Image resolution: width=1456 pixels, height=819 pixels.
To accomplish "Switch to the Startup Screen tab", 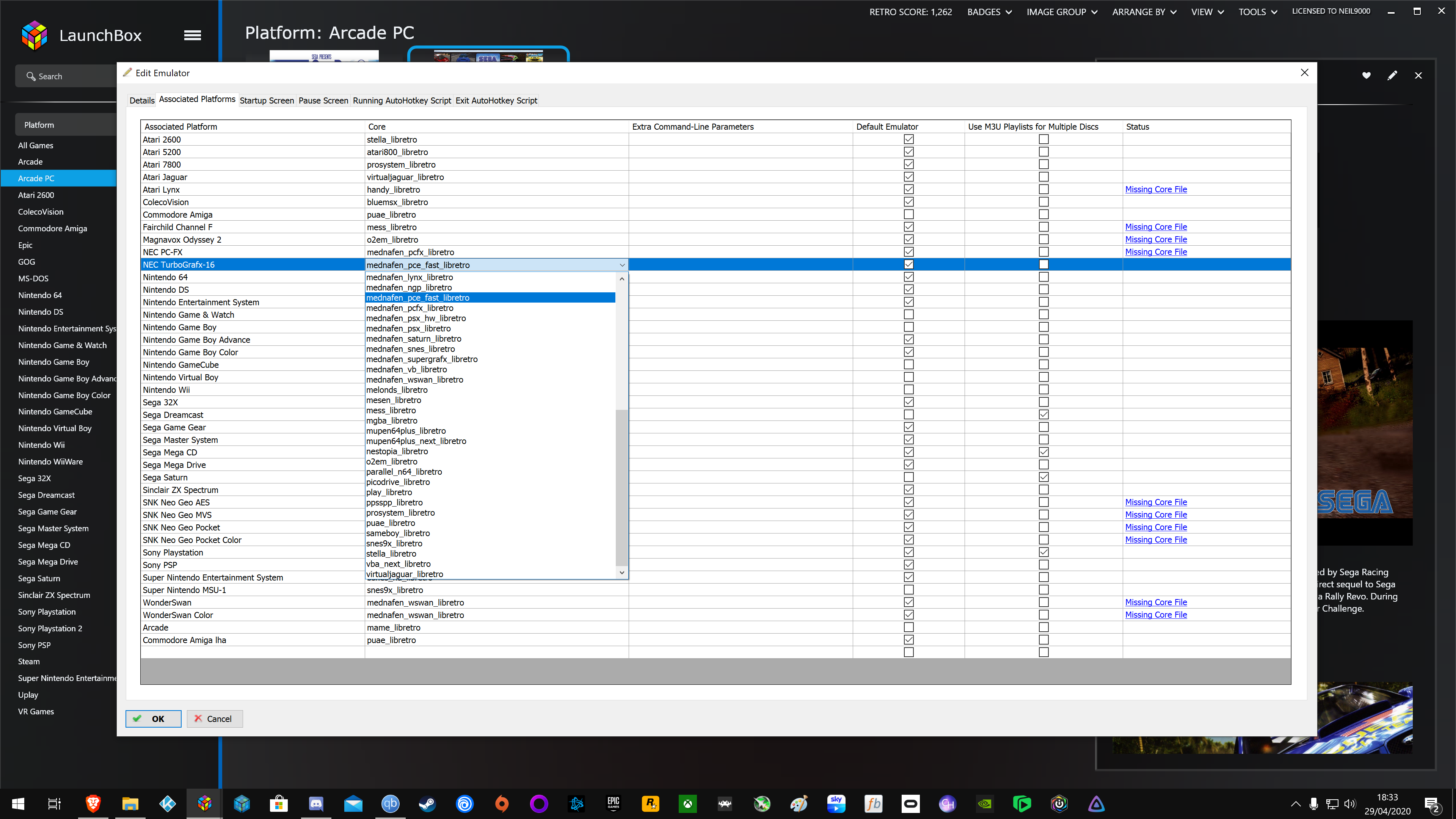I will point(267,100).
